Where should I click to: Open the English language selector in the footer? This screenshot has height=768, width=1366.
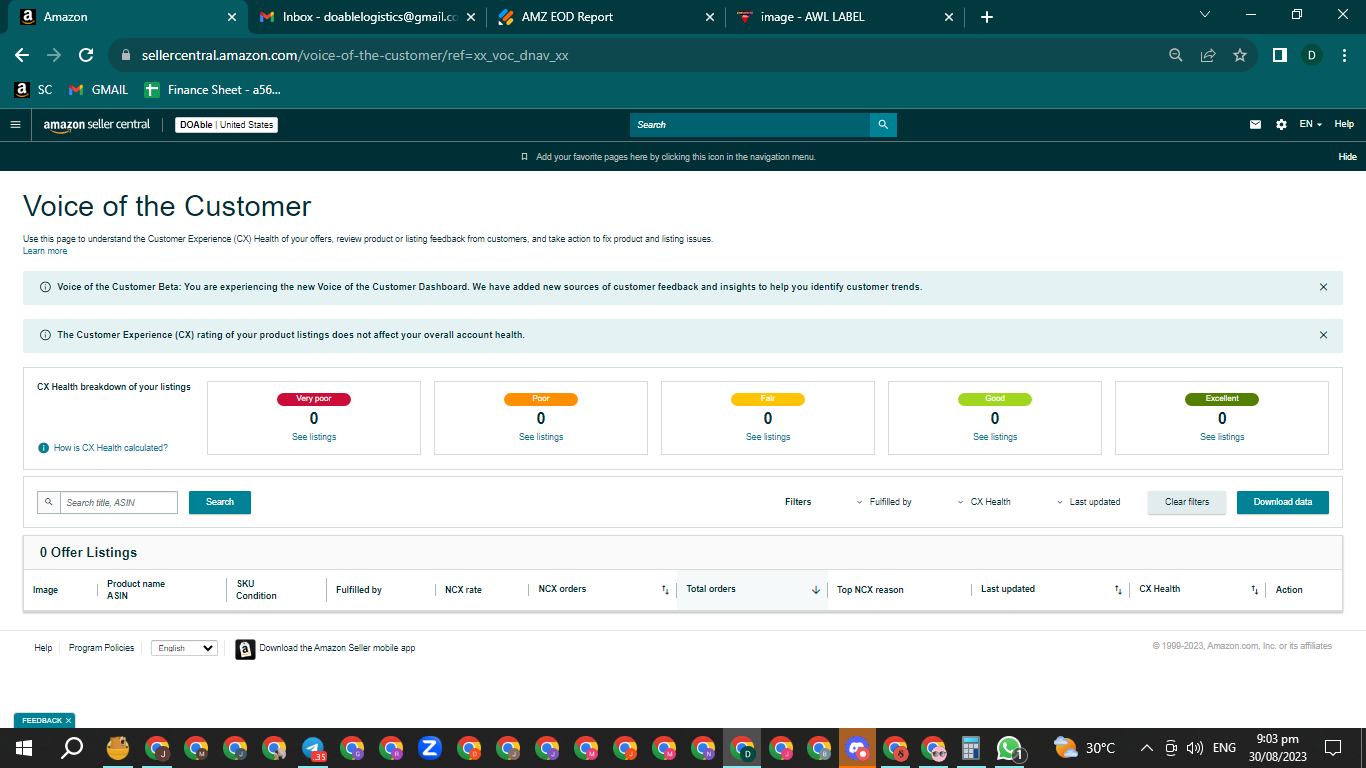tap(184, 648)
